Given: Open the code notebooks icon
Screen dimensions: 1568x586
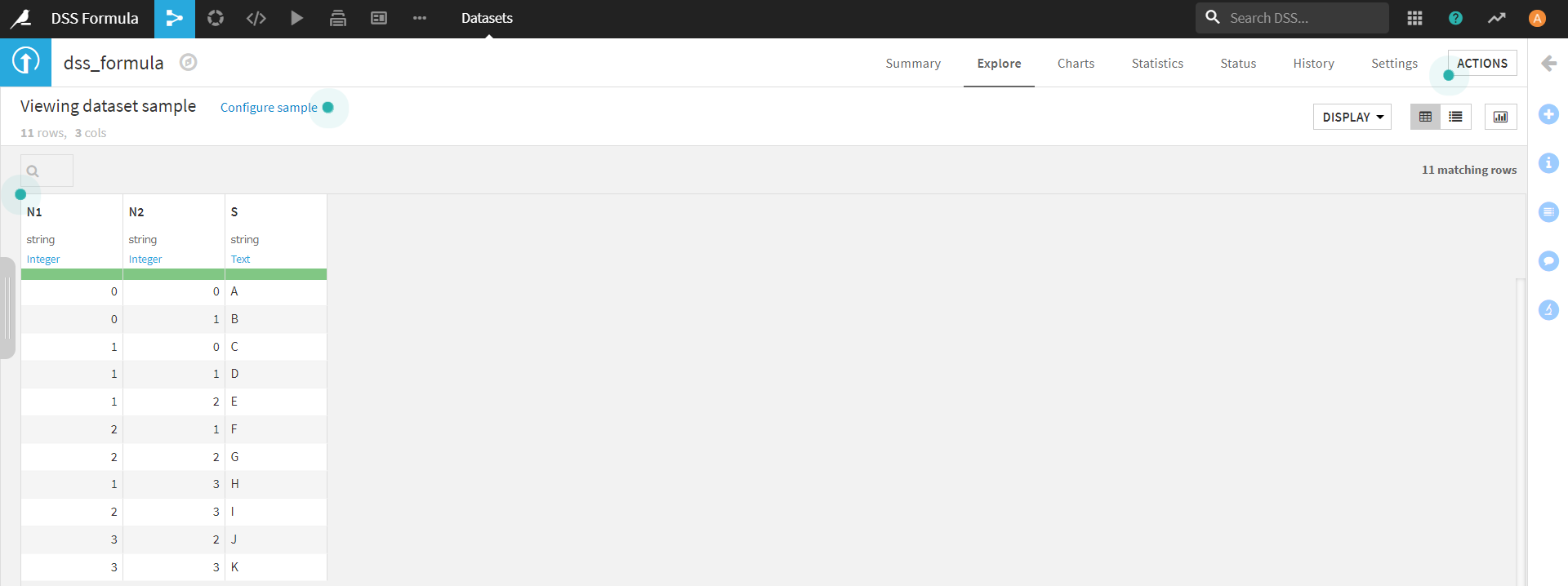Looking at the screenshot, I should [256, 18].
